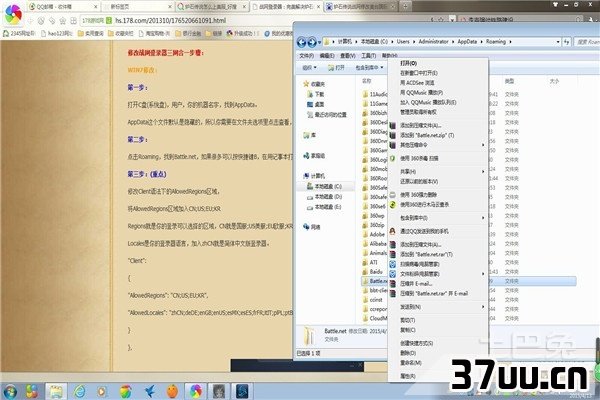This screenshot has width=600, height=400.
Task: Sort by the 类型 column header
Action: [509, 82]
